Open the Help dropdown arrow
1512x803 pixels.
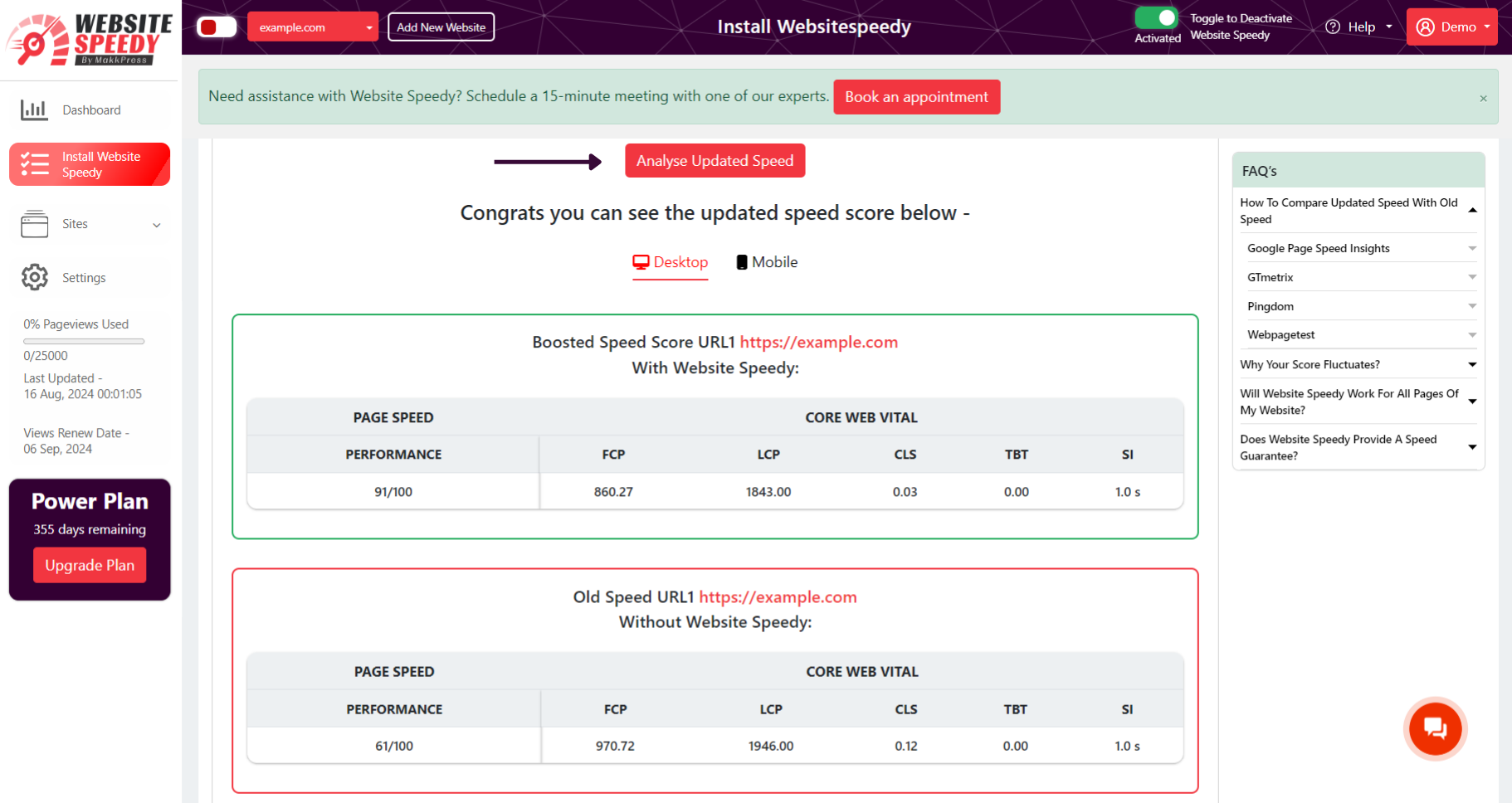[x=1389, y=27]
